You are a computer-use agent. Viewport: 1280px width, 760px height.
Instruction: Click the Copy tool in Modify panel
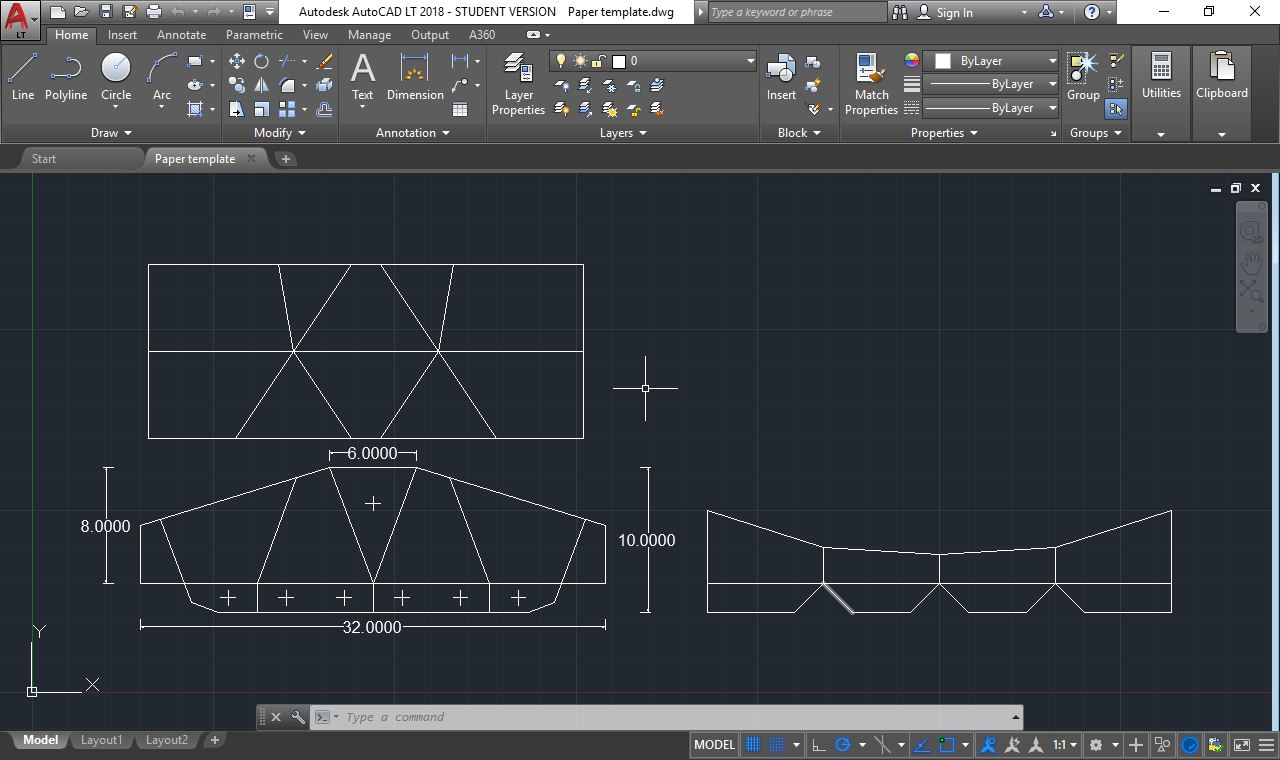237,85
